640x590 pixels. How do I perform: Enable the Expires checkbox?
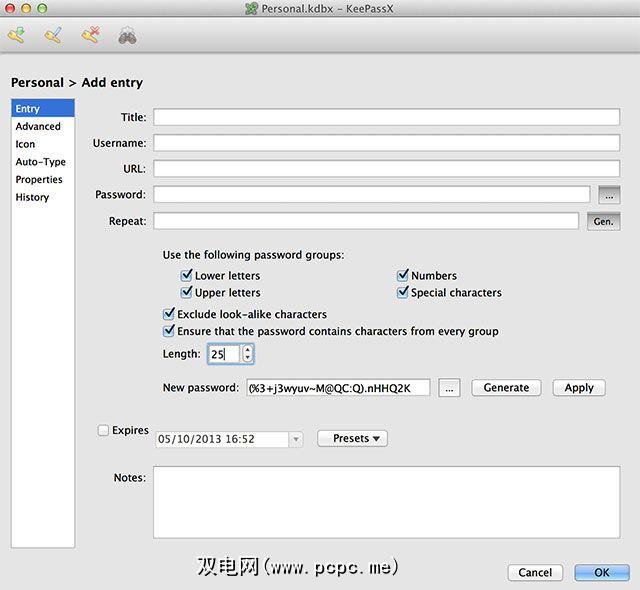coord(104,431)
